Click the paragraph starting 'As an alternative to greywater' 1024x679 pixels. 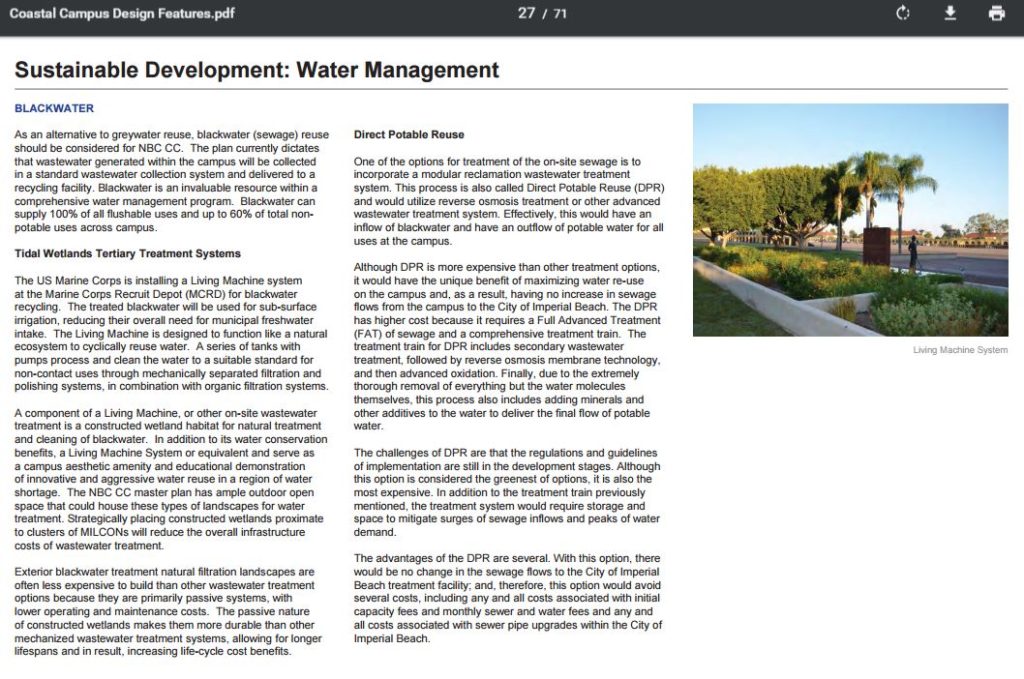coord(171,180)
